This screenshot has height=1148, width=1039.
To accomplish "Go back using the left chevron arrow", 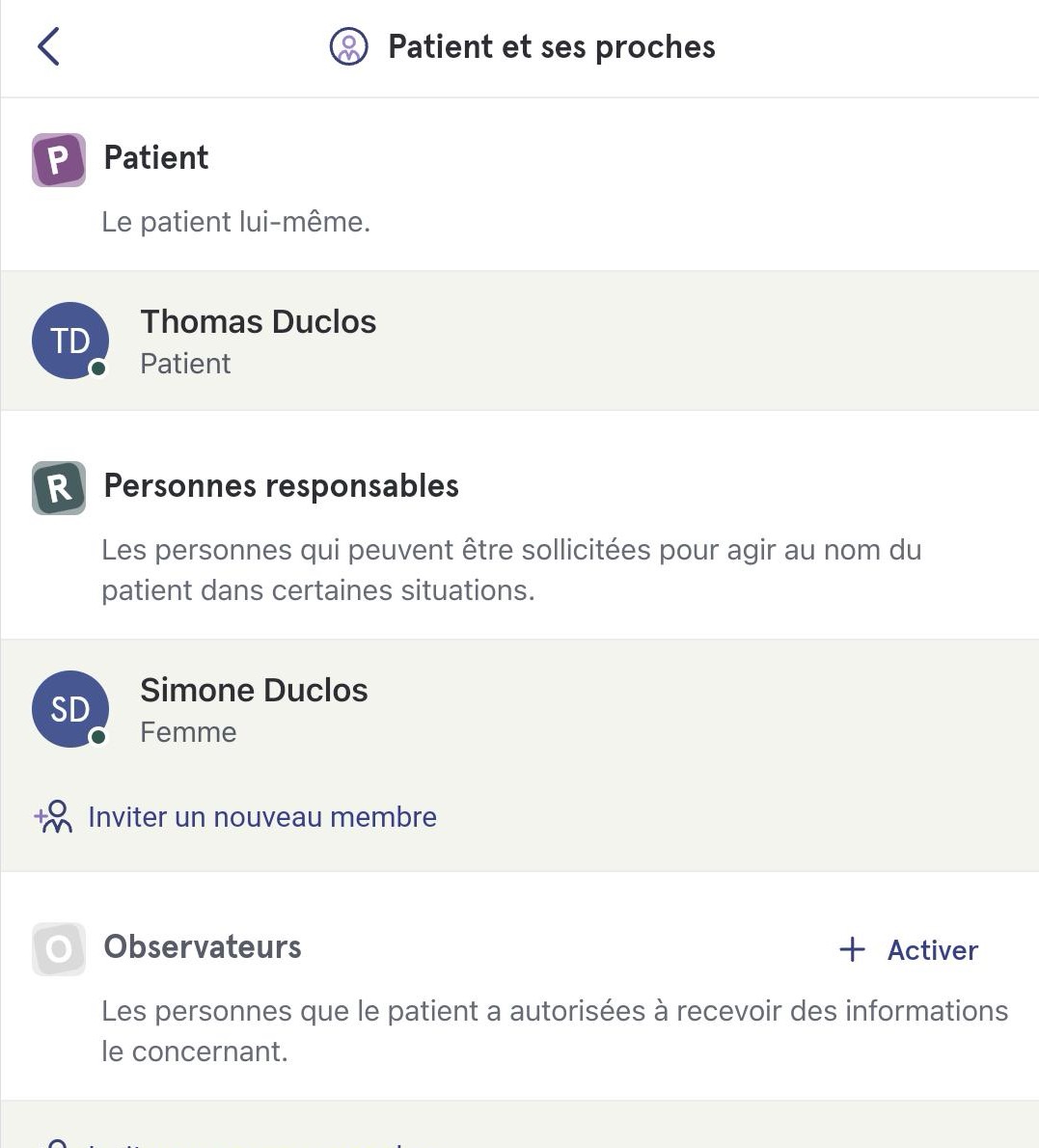I will (x=48, y=47).
